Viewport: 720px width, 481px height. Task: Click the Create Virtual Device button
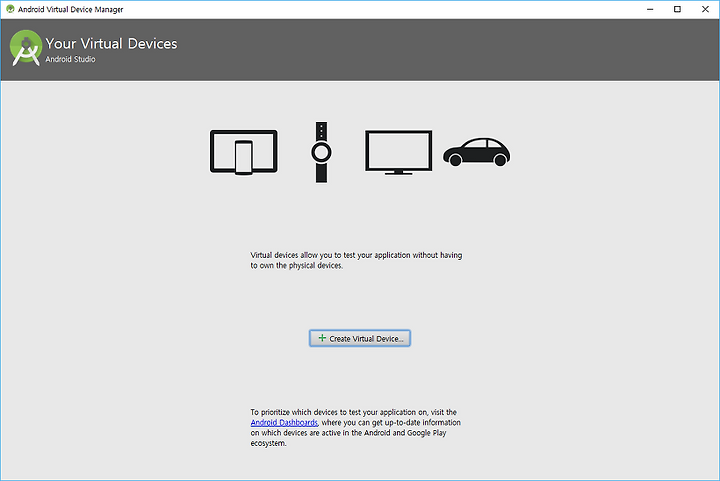coord(360,338)
